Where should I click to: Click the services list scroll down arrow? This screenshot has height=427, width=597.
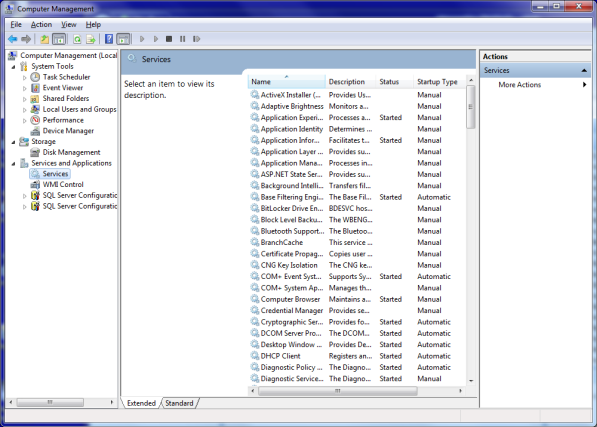471,380
